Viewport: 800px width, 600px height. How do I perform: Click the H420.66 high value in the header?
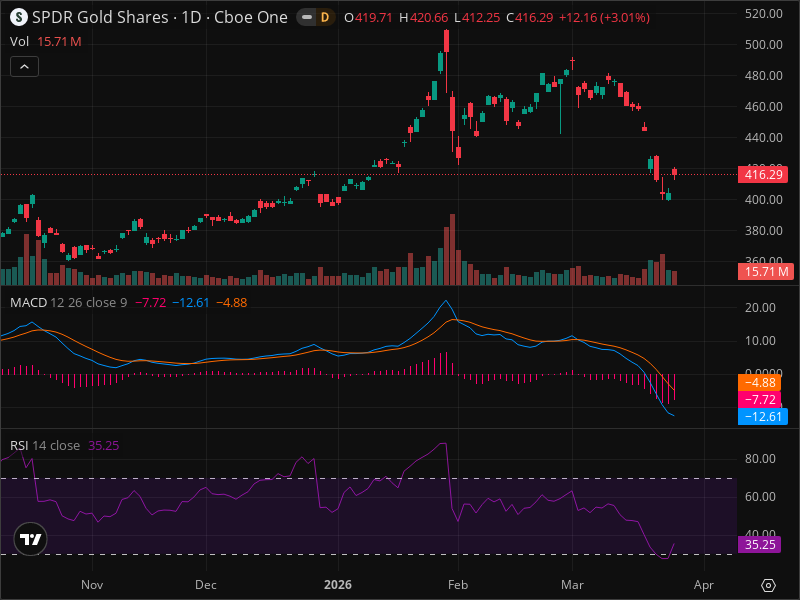[x=423, y=18]
